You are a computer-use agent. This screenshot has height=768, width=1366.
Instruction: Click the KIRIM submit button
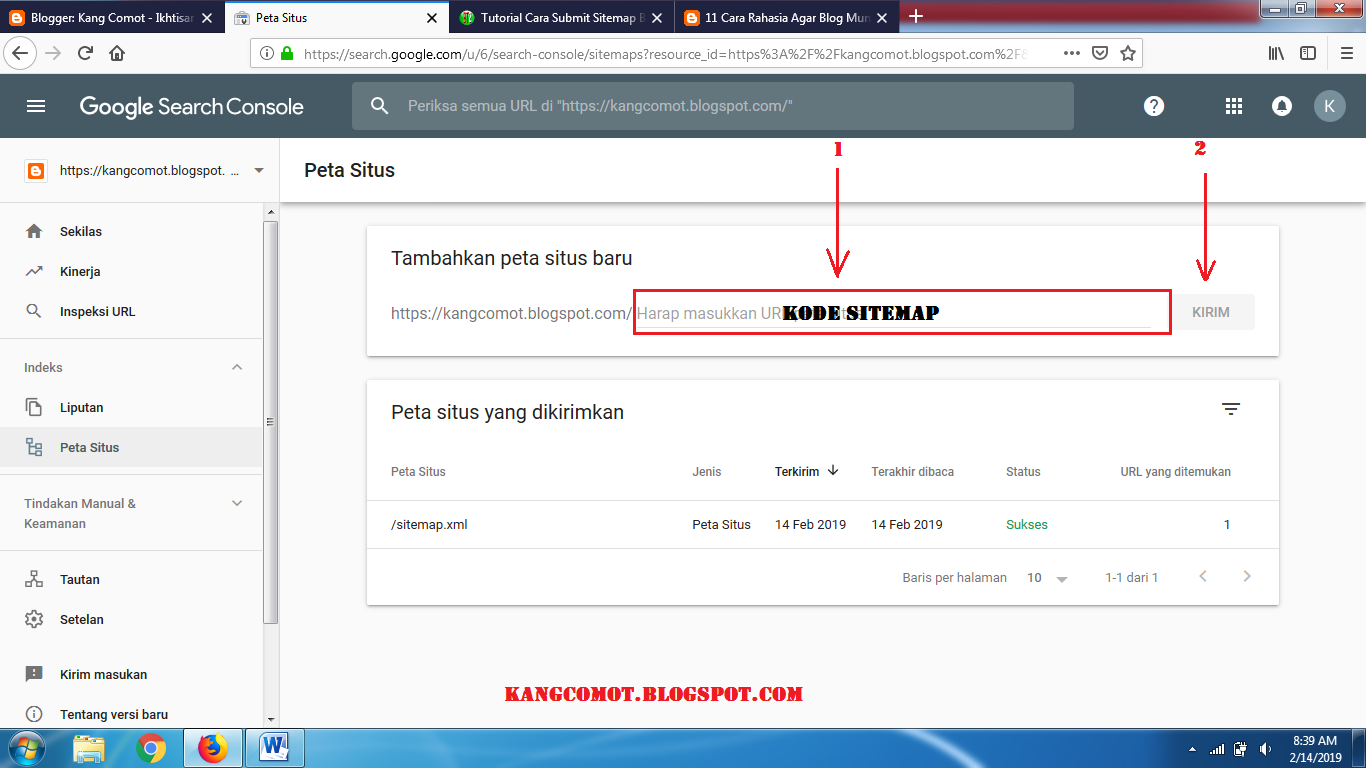1211,312
